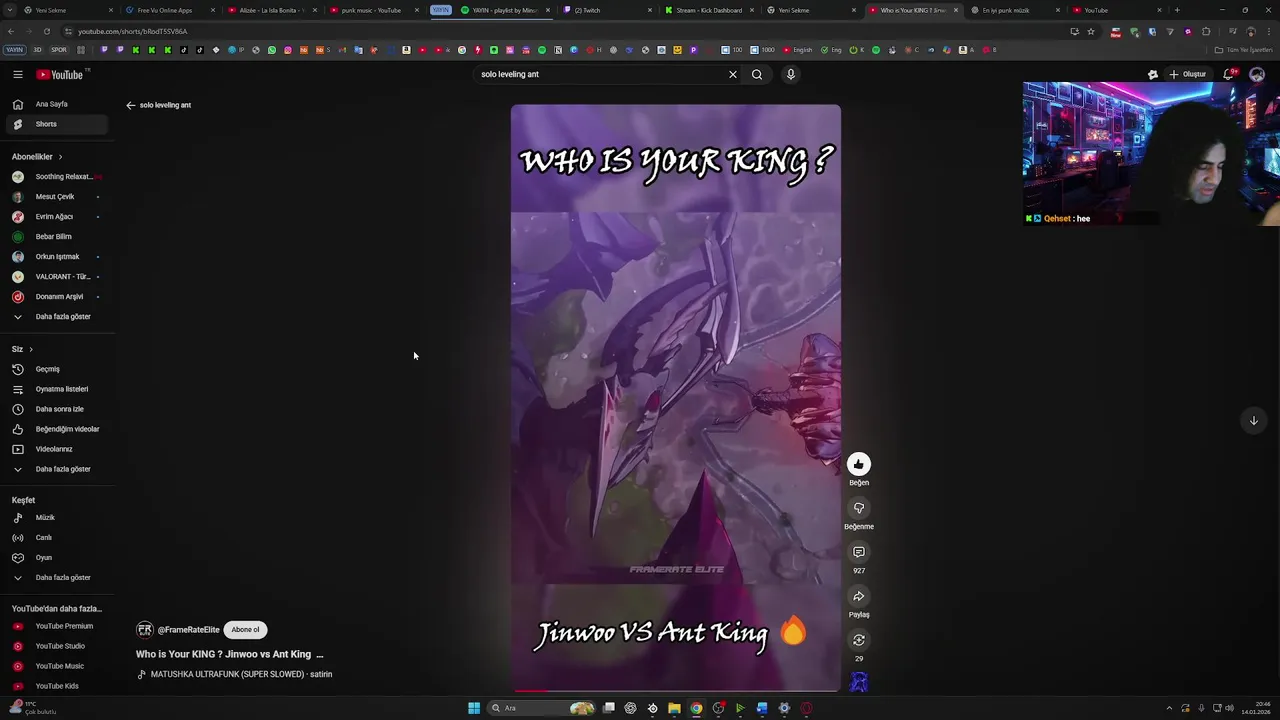Share the short with Paylaş
1280x720 pixels.
pyautogui.click(x=859, y=596)
